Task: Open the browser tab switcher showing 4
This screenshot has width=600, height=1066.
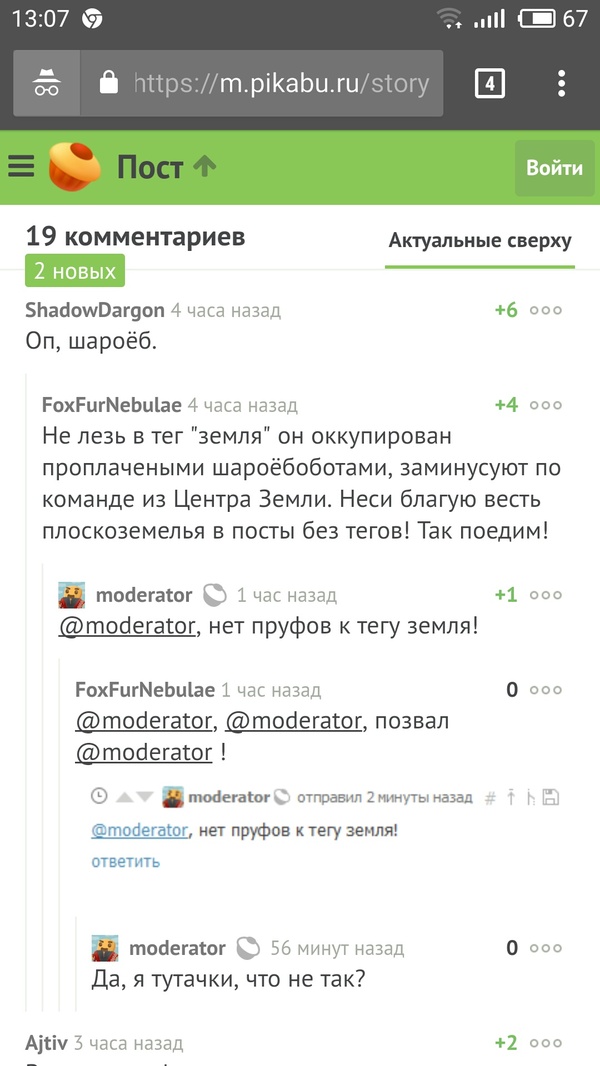Action: coord(489,83)
